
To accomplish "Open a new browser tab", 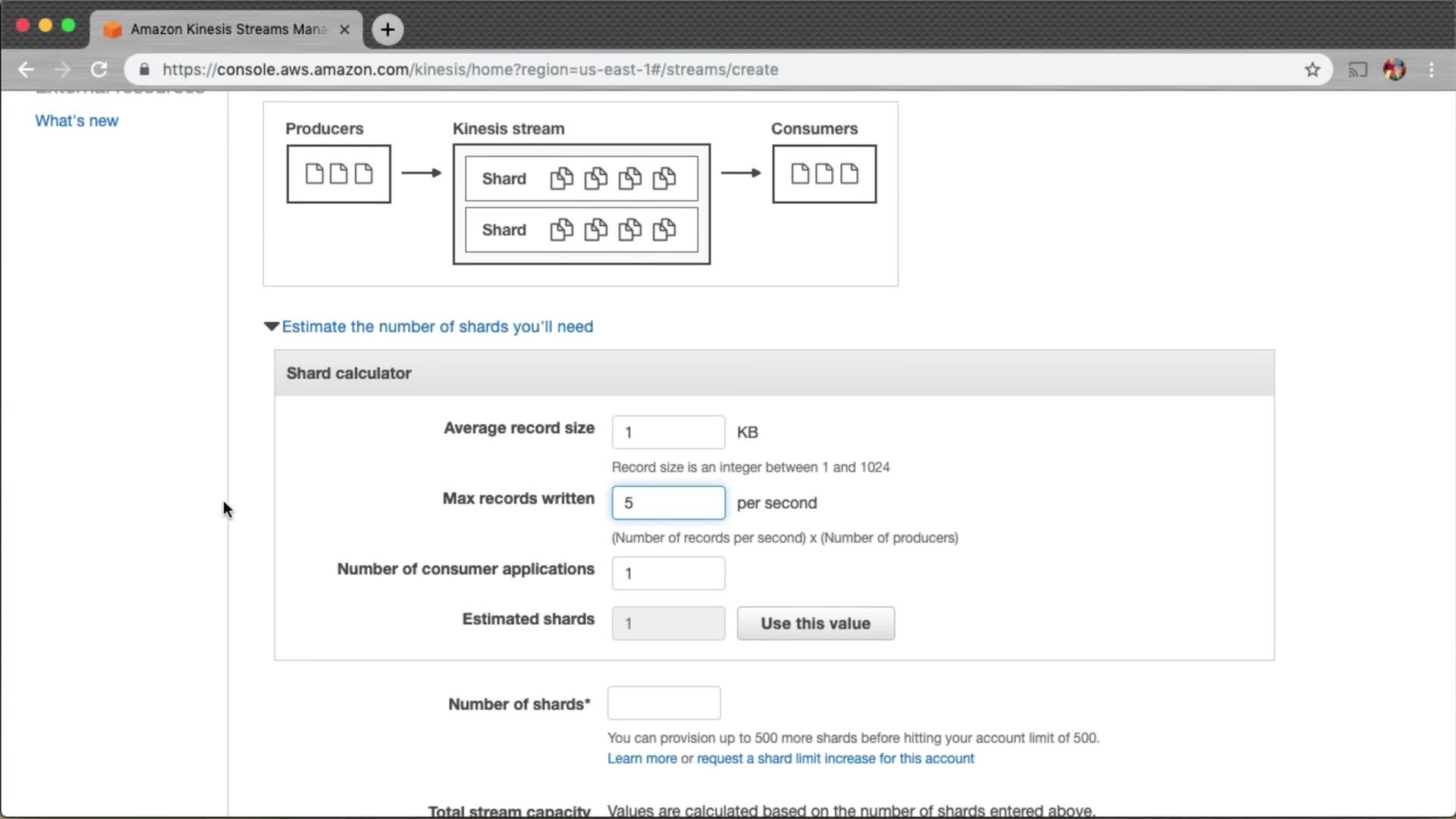I will tap(388, 30).
